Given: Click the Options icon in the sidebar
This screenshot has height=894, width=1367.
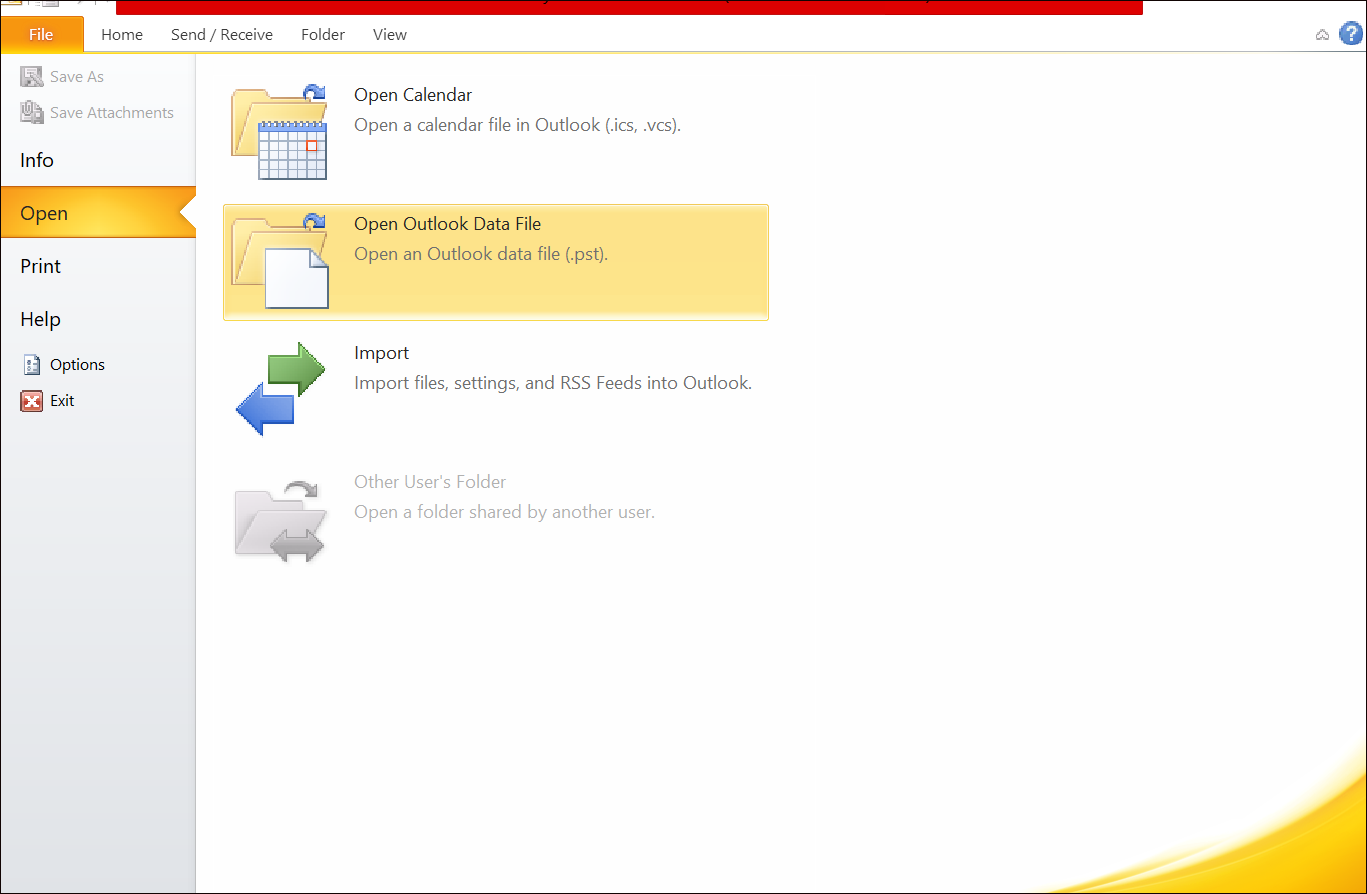Looking at the screenshot, I should (x=32, y=365).
